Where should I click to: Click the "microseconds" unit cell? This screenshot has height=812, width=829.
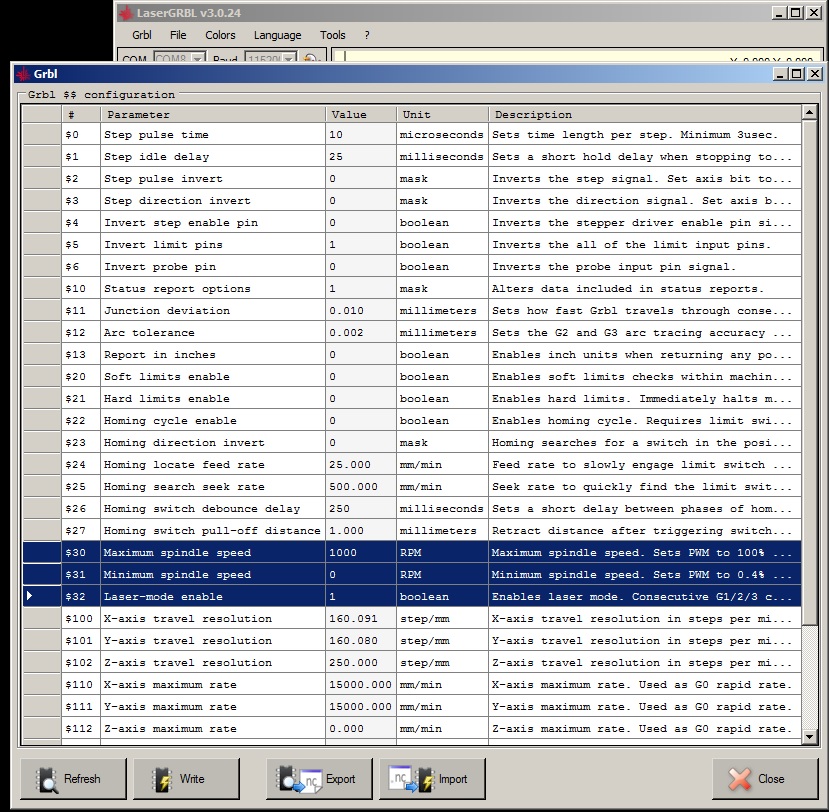[x=443, y=135]
